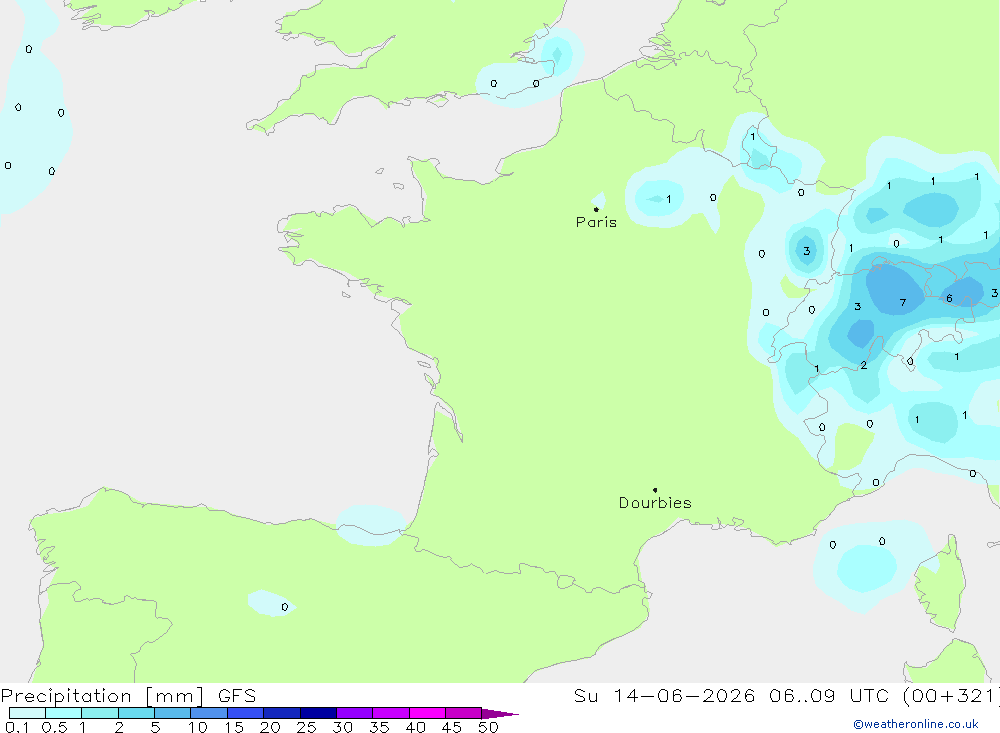The height and width of the screenshot is (733, 1000).
Task: Click the 'Precipitation [mm]' title text
Action: (x=102, y=696)
